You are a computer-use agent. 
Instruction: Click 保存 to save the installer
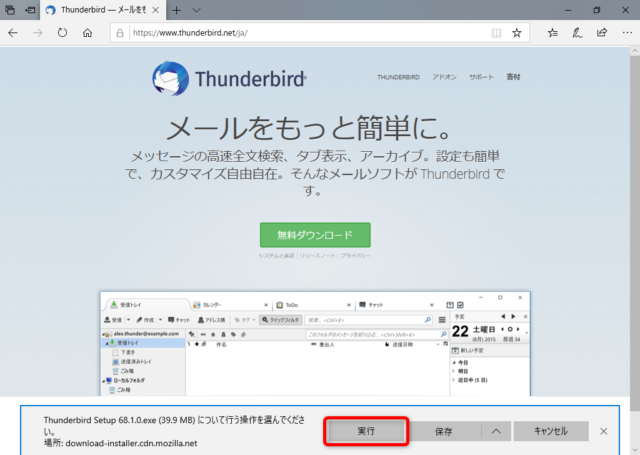point(444,431)
